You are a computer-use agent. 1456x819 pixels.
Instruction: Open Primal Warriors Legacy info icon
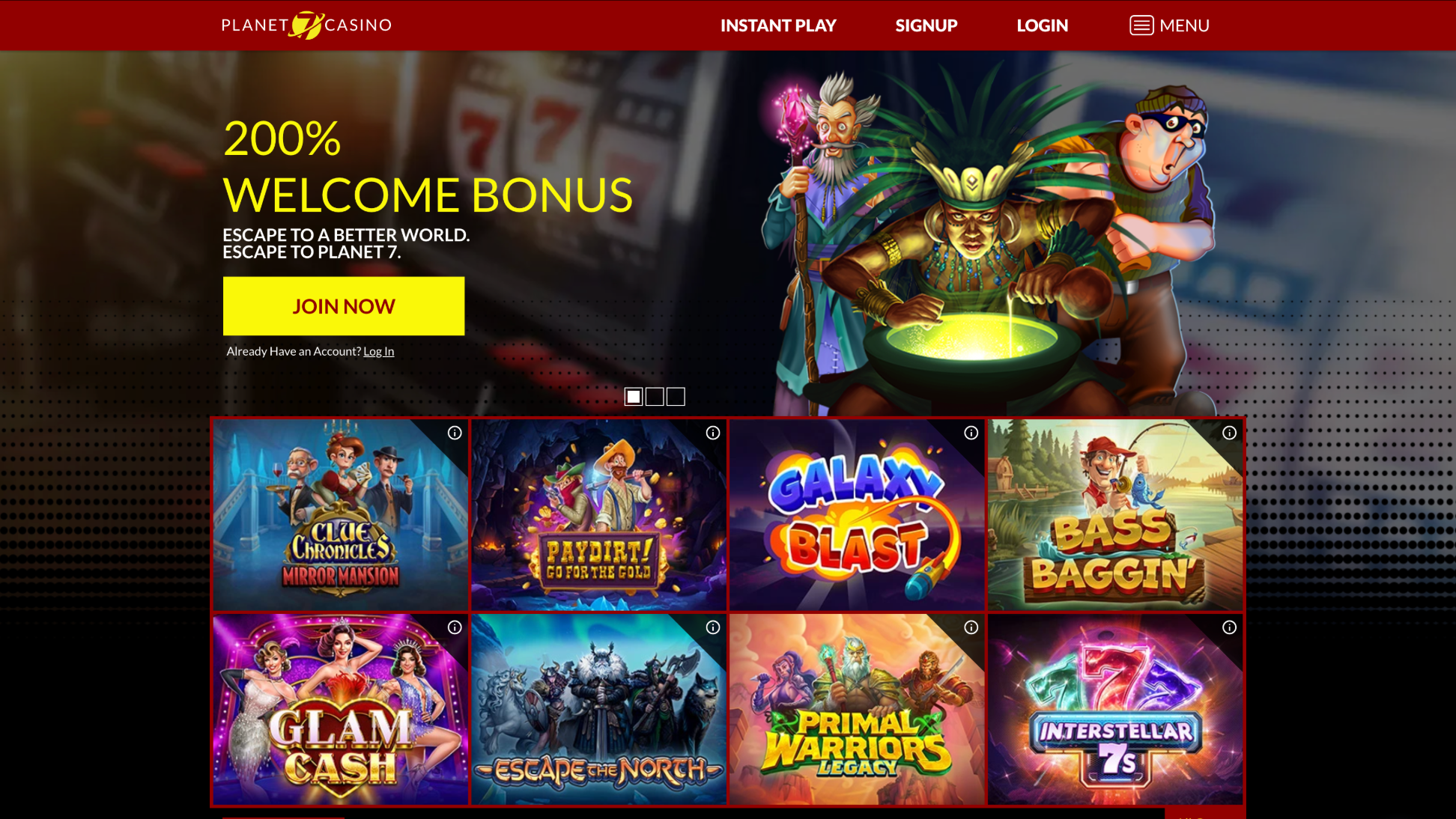point(971,627)
